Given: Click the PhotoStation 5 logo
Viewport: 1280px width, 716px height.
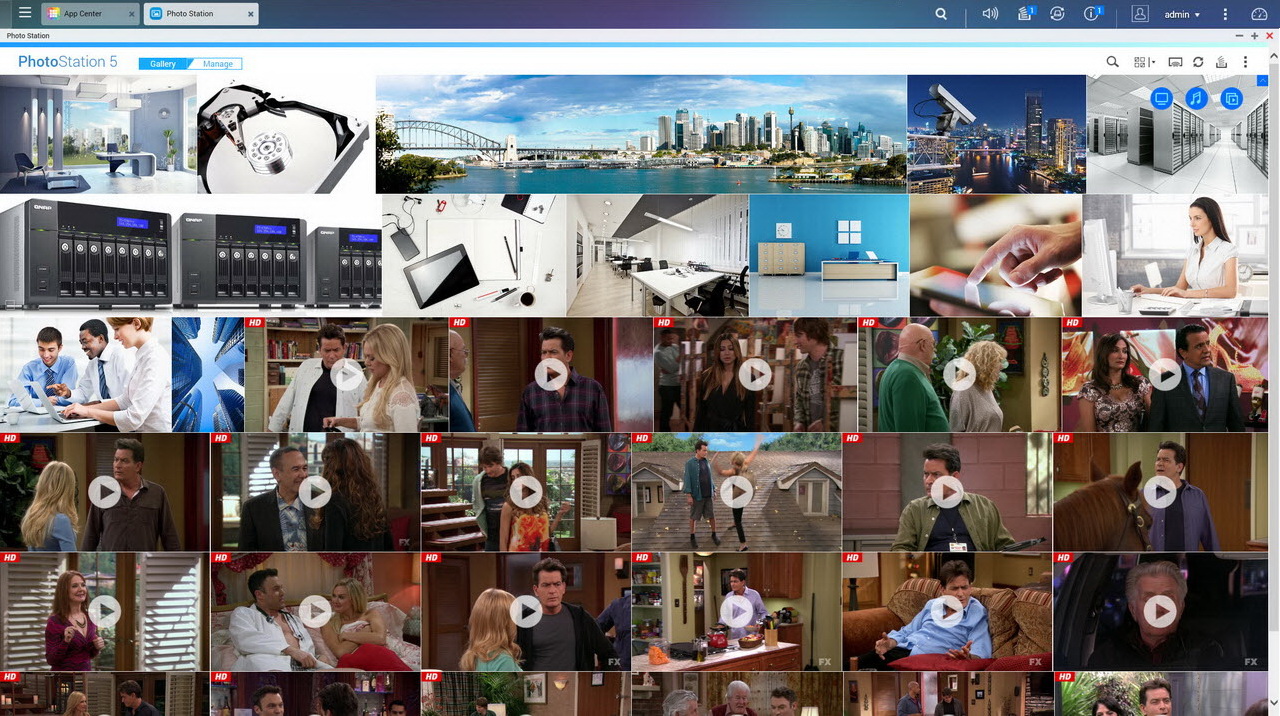Looking at the screenshot, I should coord(68,61).
